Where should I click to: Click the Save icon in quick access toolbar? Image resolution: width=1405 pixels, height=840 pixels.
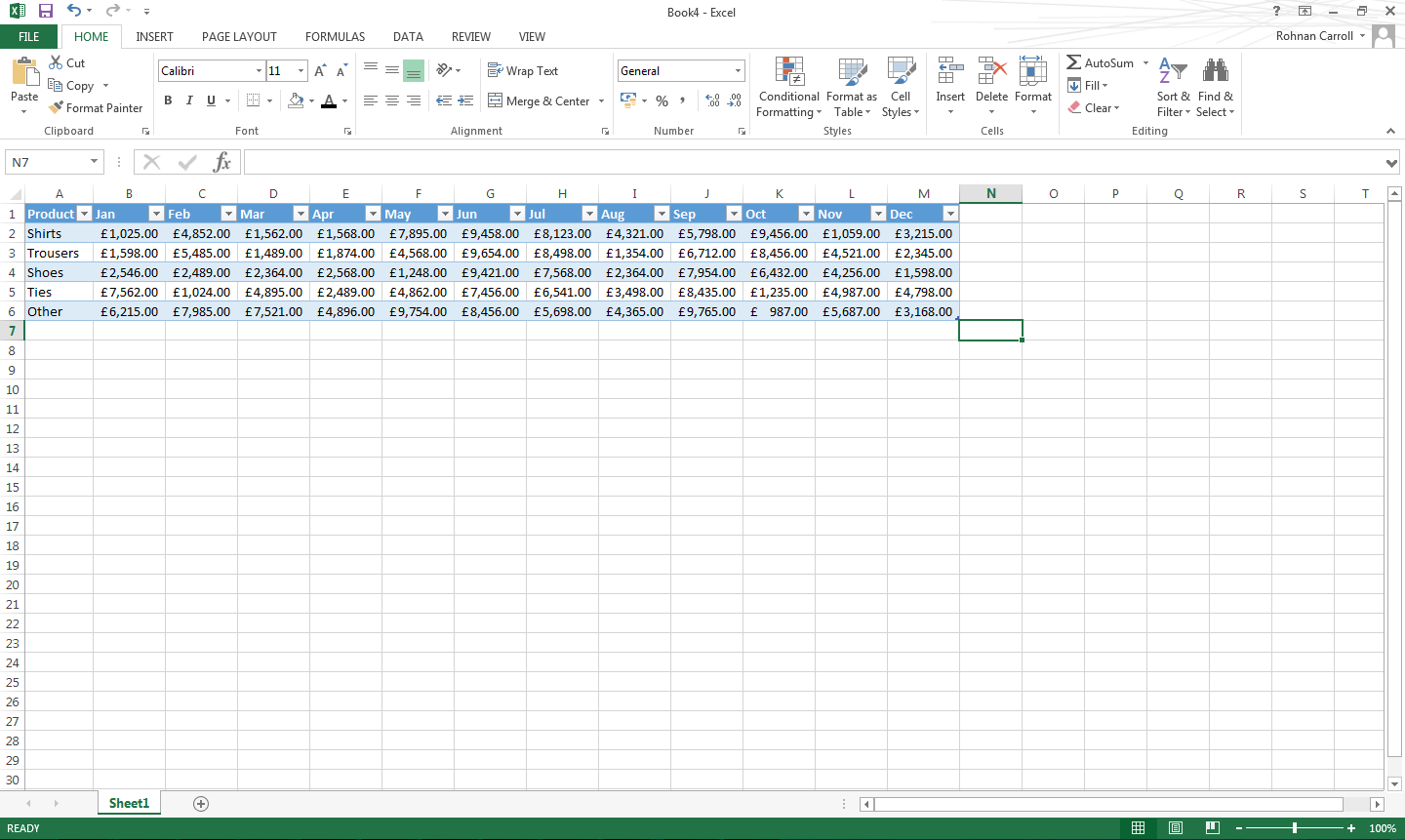pyautogui.click(x=45, y=11)
